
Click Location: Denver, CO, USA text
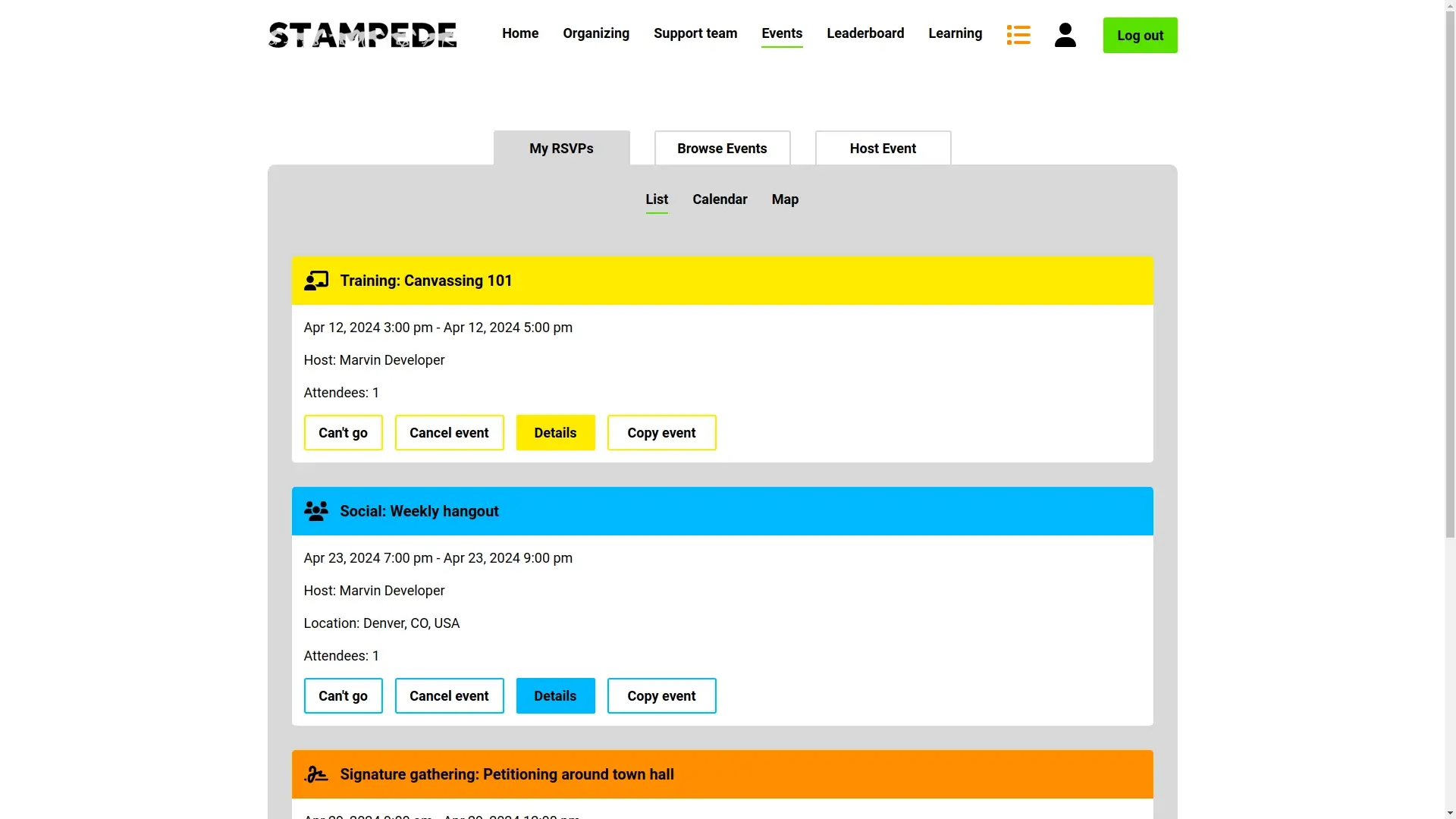point(381,623)
